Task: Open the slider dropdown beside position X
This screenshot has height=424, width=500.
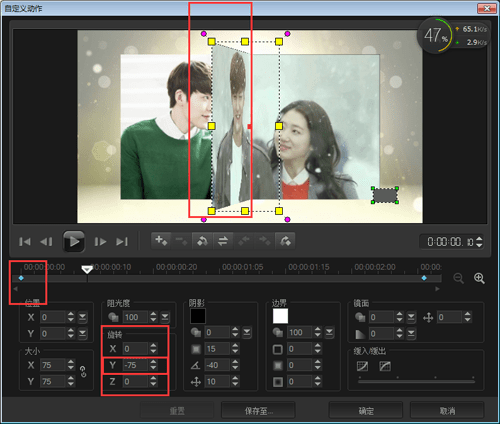Action: tap(82, 317)
